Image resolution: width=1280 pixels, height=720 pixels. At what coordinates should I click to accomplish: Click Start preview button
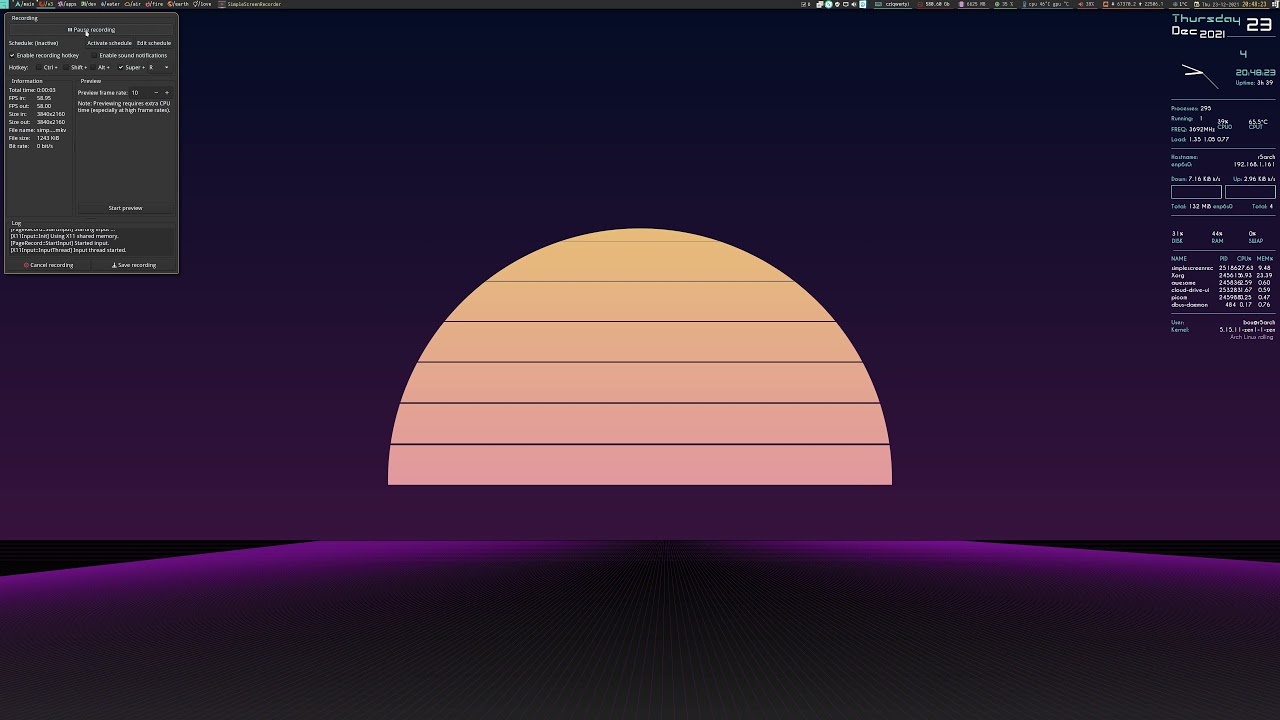[x=125, y=208]
